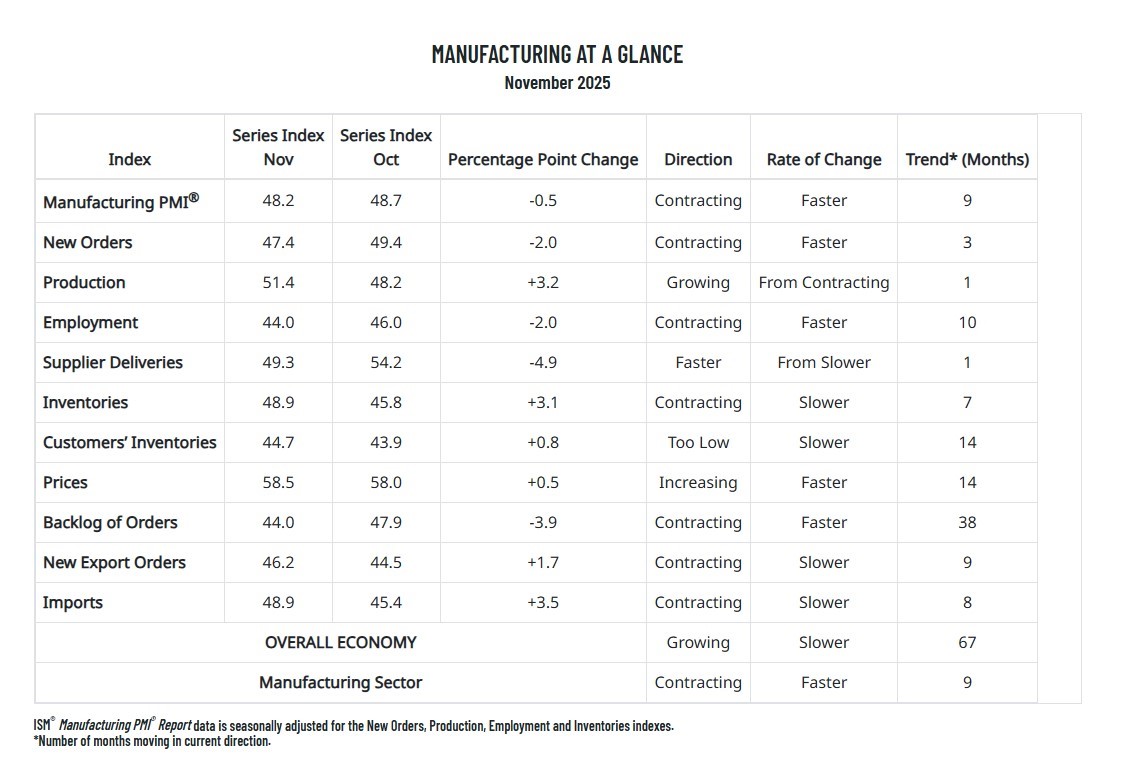Select the Series Index Nov header
Image resolution: width=1137 pixels, height=760 pixels.
click(x=278, y=147)
